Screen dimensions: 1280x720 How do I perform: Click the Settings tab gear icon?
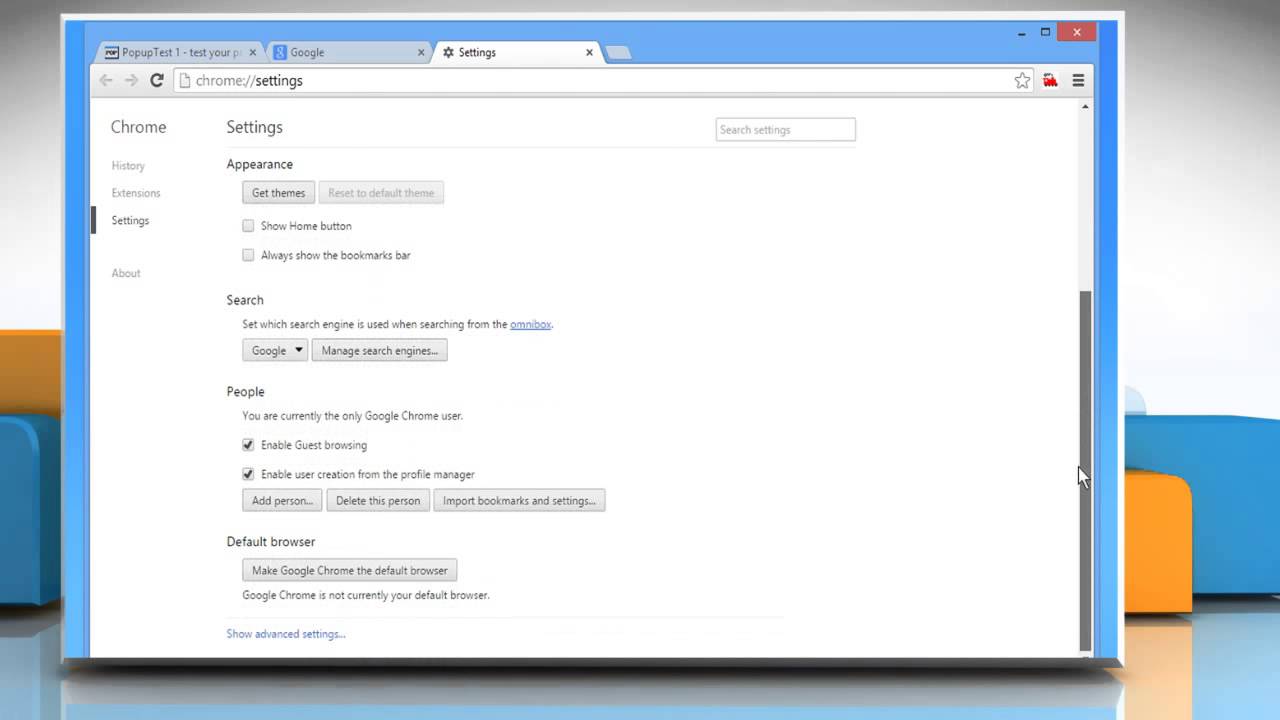[448, 52]
